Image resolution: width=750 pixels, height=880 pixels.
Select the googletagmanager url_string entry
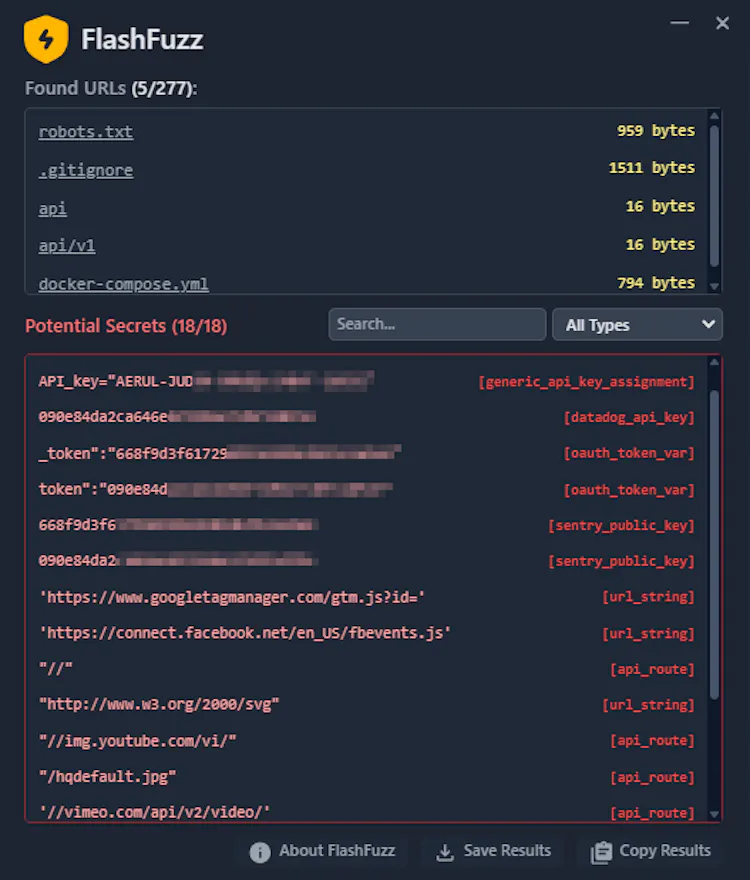(367, 597)
